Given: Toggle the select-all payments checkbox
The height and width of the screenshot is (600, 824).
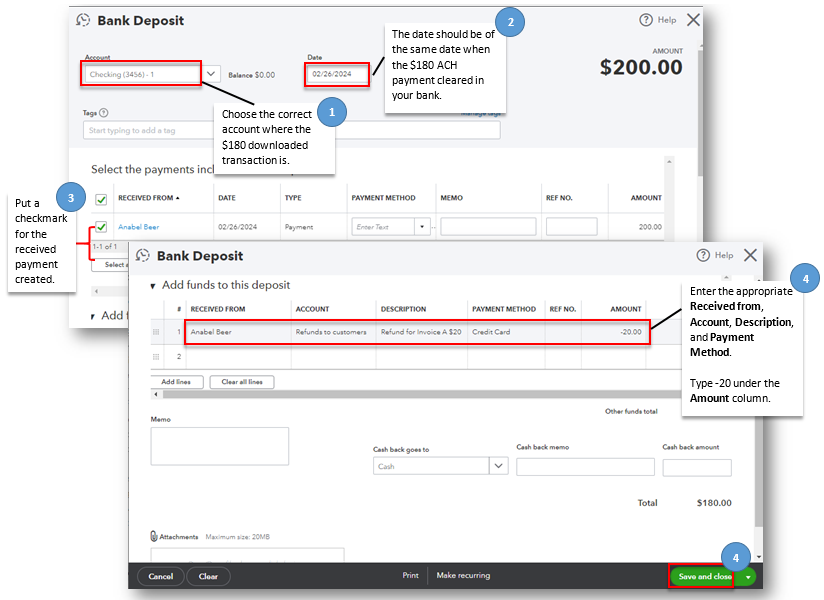Looking at the screenshot, I should 100,198.
